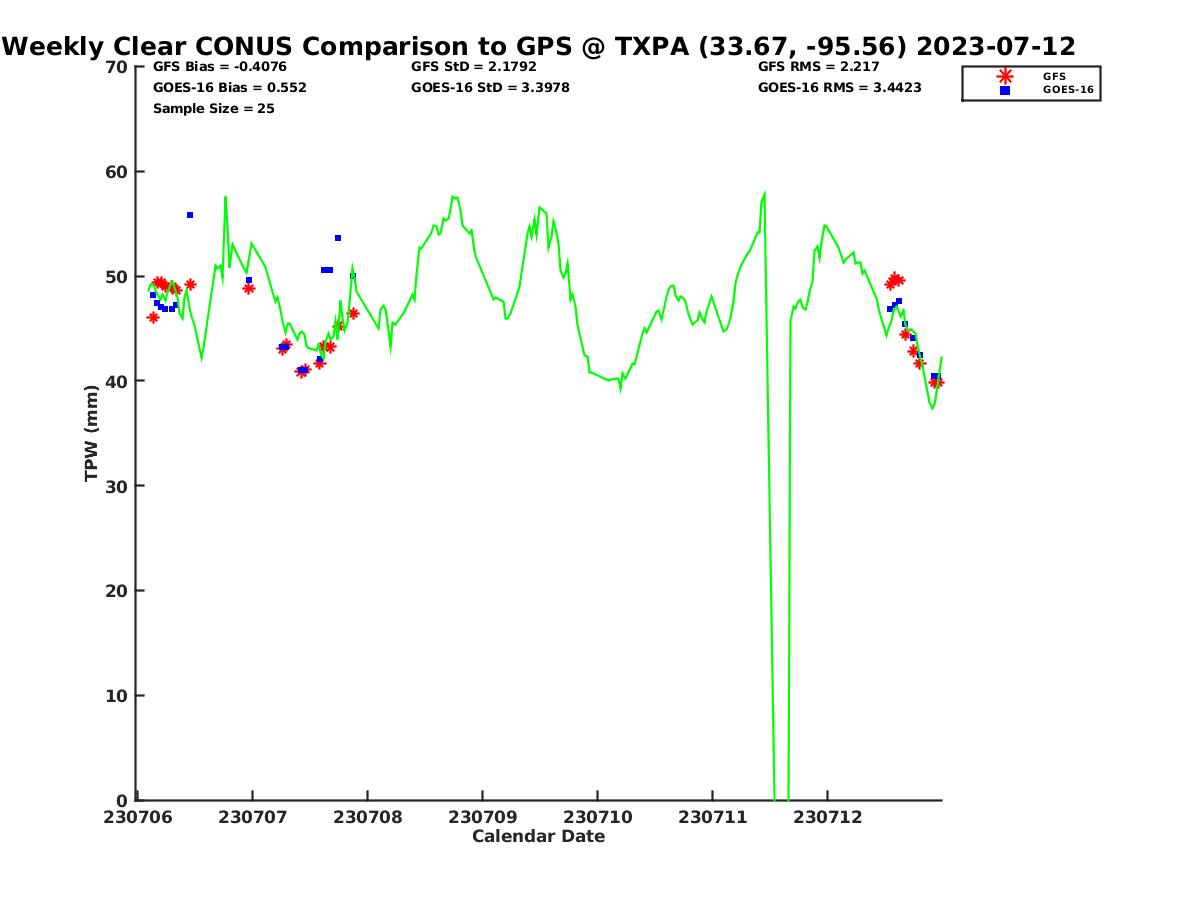Image resolution: width=1200 pixels, height=900 pixels.
Task: Click the 30 y-axis tick label
Action: [x=117, y=486]
